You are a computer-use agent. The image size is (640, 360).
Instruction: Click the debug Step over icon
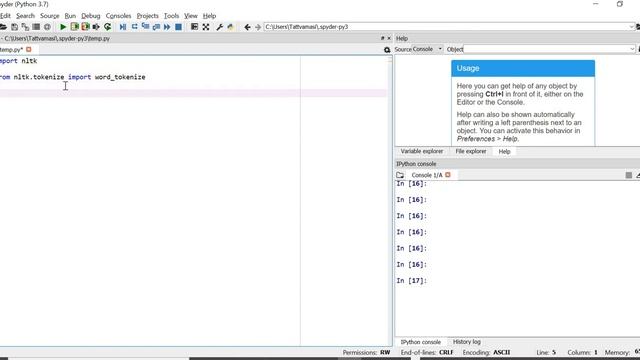point(134,27)
